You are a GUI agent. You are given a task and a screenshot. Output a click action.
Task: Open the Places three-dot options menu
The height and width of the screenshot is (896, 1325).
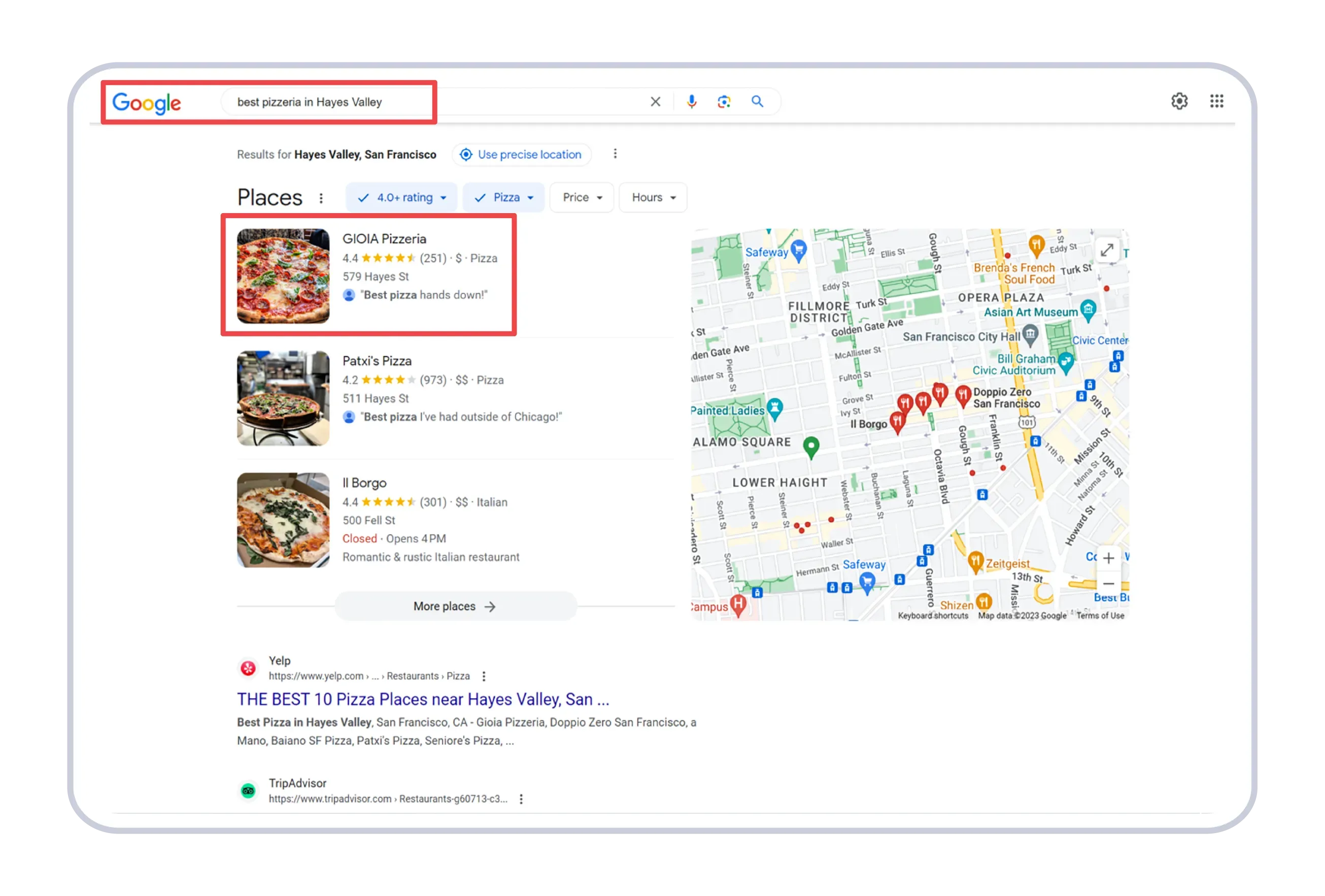pos(321,198)
